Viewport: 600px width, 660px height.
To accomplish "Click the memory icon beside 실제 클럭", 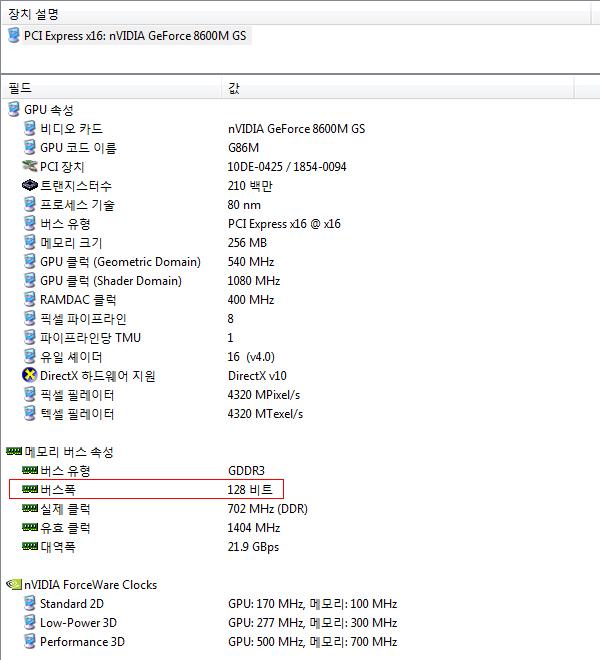I will click(x=30, y=508).
